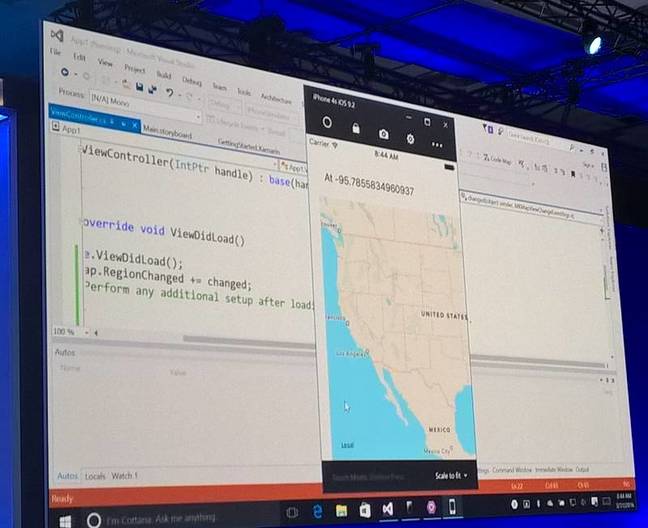Click the taskbar clock
648x528 pixels.
coord(624,499)
